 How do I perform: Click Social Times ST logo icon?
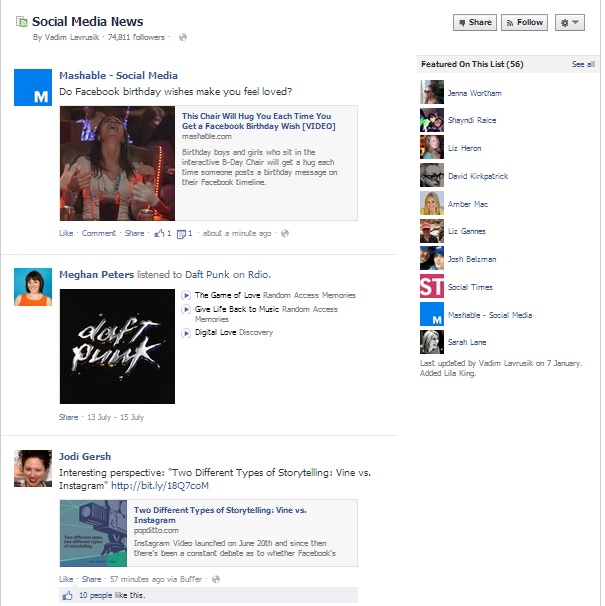click(432, 286)
